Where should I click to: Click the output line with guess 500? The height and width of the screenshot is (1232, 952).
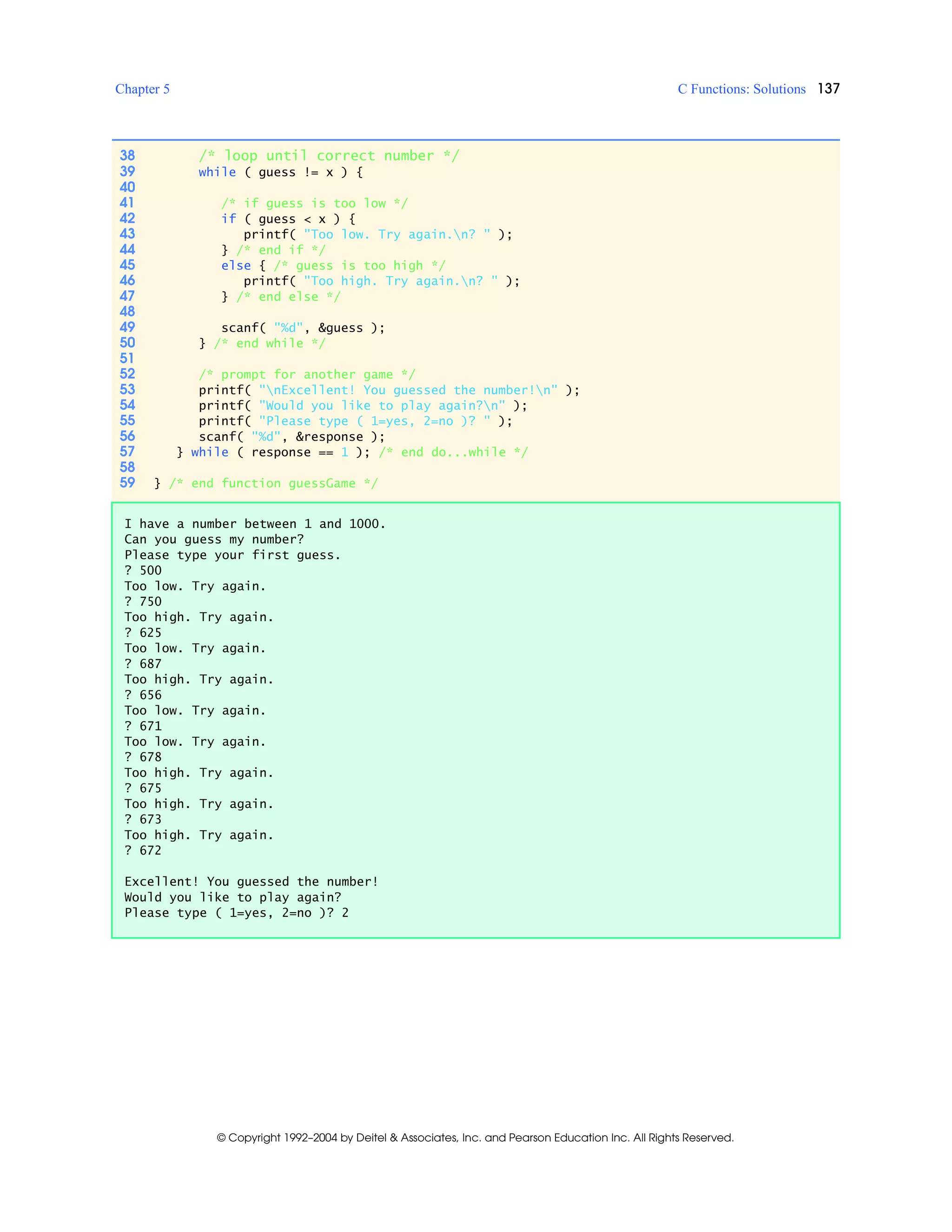(143, 571)
